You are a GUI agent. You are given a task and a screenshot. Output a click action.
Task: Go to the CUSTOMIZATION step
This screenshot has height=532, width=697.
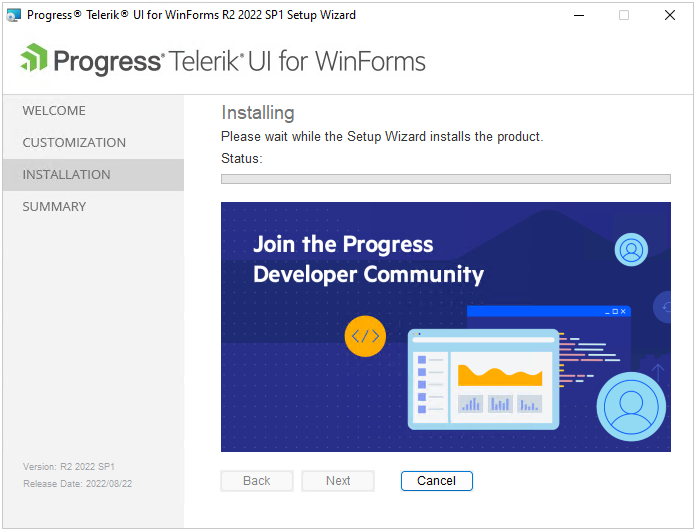(74, 143)
